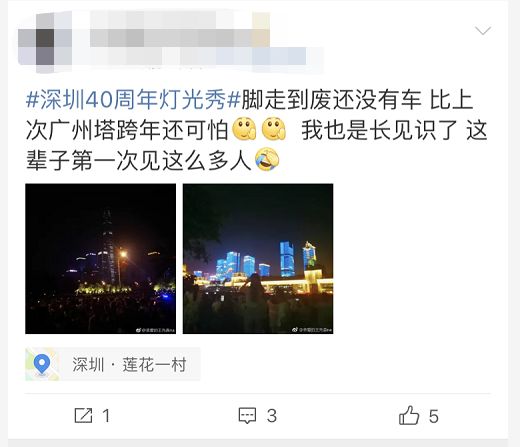The image size is (520, 447).
Task: Click the laughing crying emoji
Action: click(x=267, y=159)
